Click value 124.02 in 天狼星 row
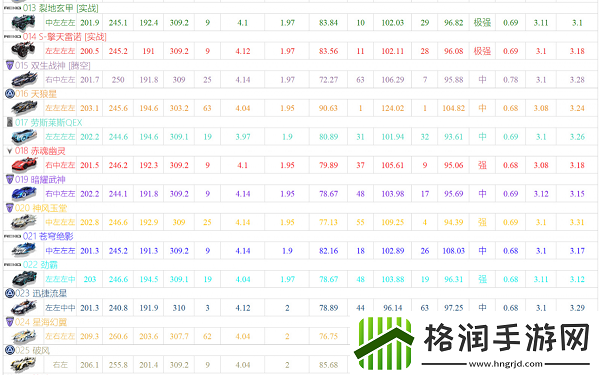The width and height of the screenshot is (600, 375). coord(393,108)
